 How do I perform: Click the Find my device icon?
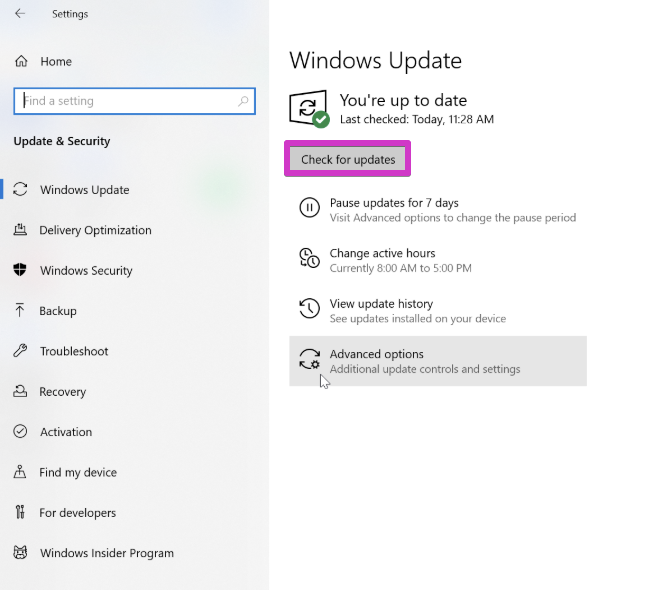tap(20, 472)
